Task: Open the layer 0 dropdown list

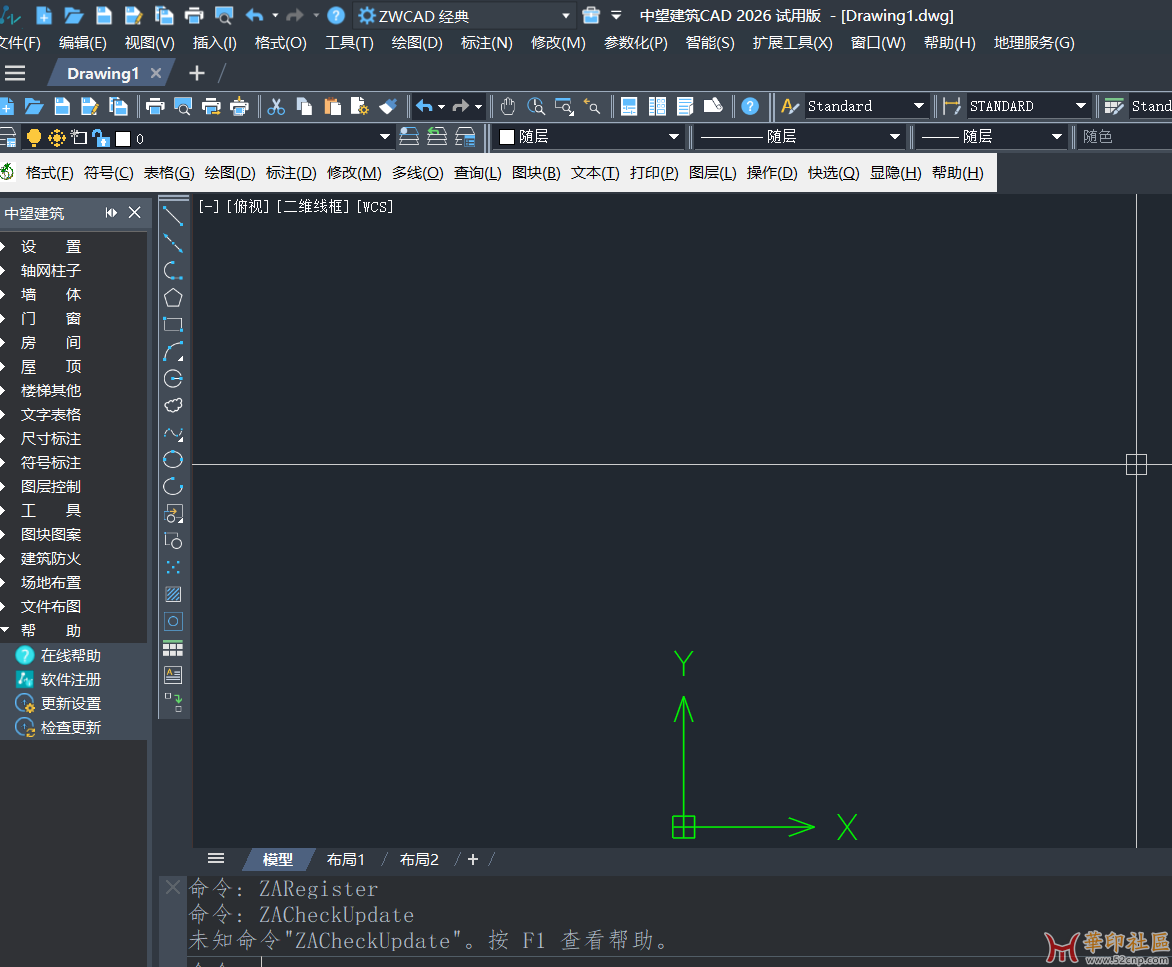Action: pos(384,137)
